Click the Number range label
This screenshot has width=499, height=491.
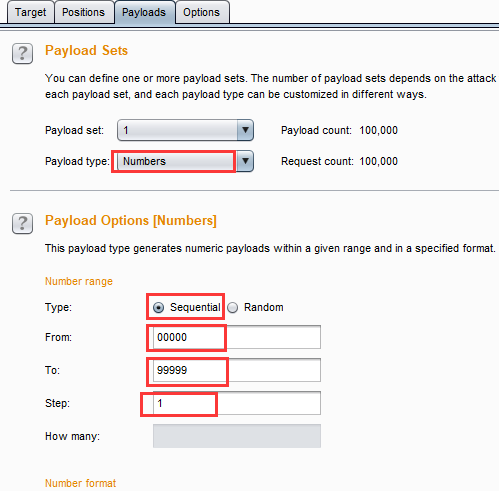(79, 281)
